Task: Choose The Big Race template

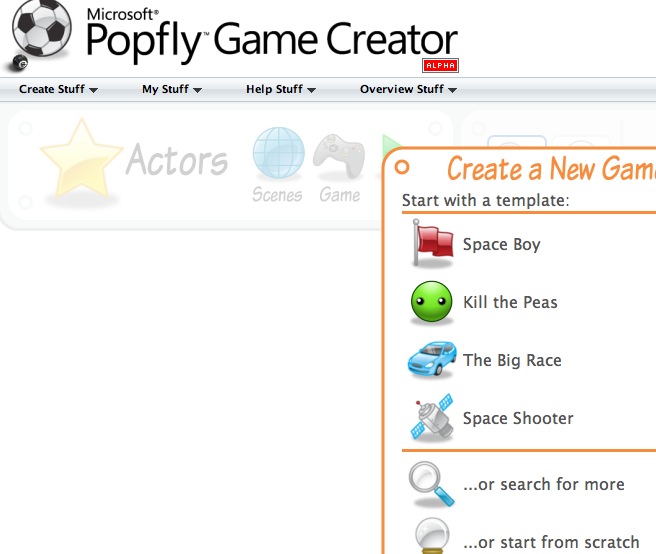Action: tap(512, 360)
